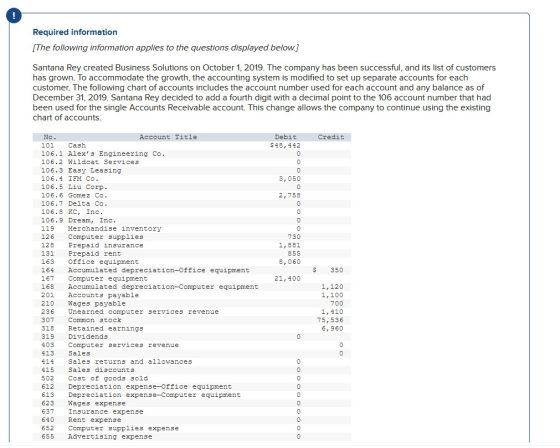Viewport: 560px width, 448px height.
Task: Select Alex's Engineering Co. account row
Action: pyautogui.click(x=192, y=154)
